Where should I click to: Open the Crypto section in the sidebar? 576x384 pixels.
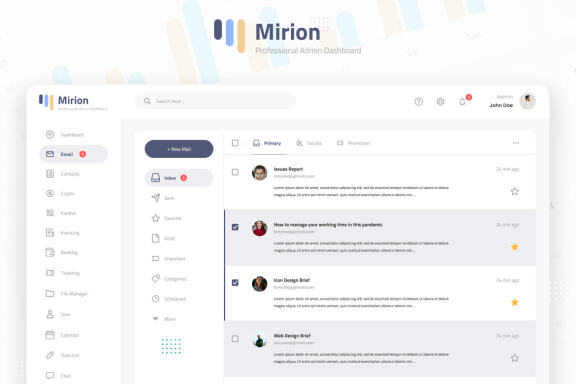coord(60,193)
